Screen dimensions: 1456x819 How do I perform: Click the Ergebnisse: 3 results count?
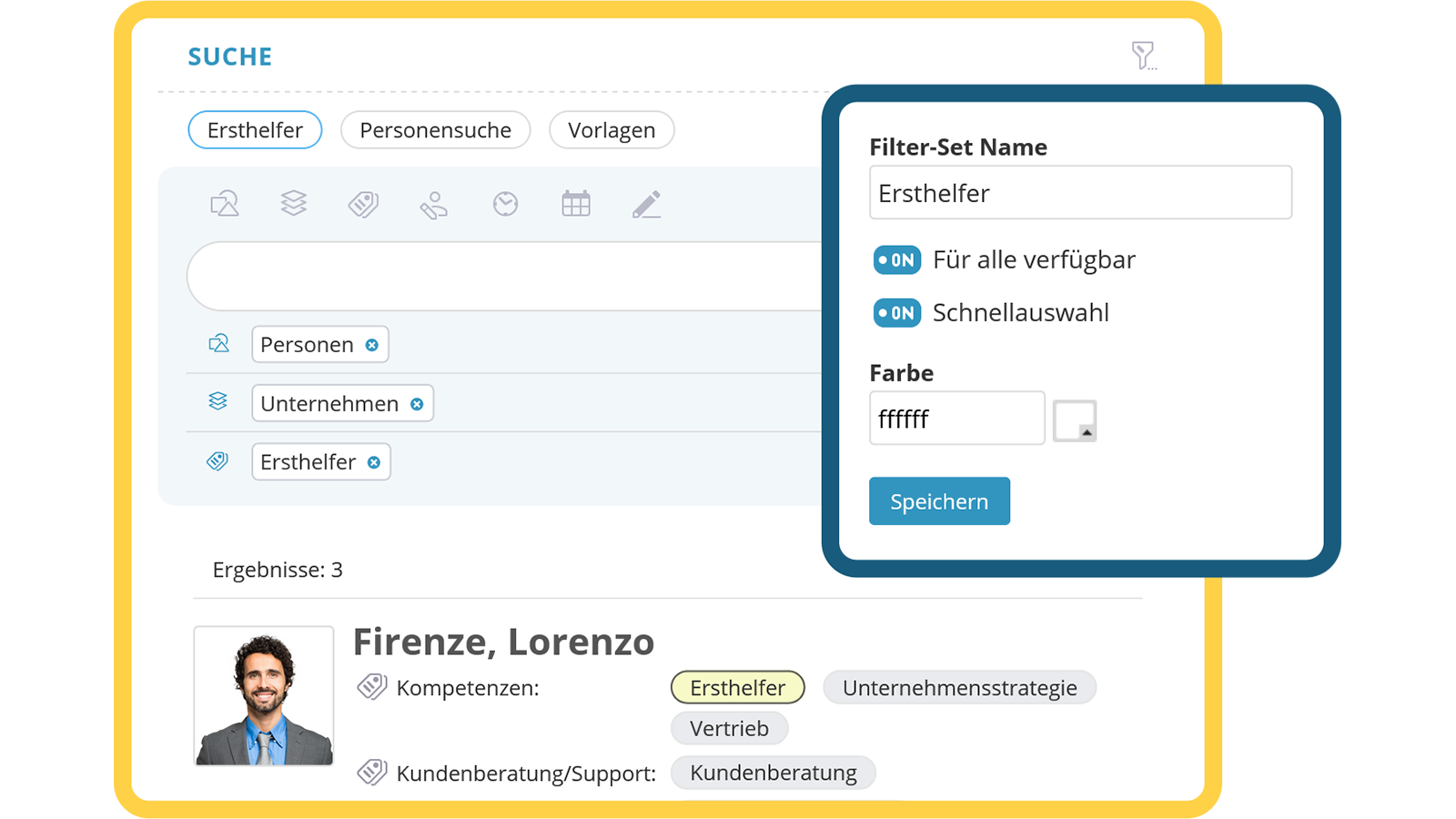(278, 571)
